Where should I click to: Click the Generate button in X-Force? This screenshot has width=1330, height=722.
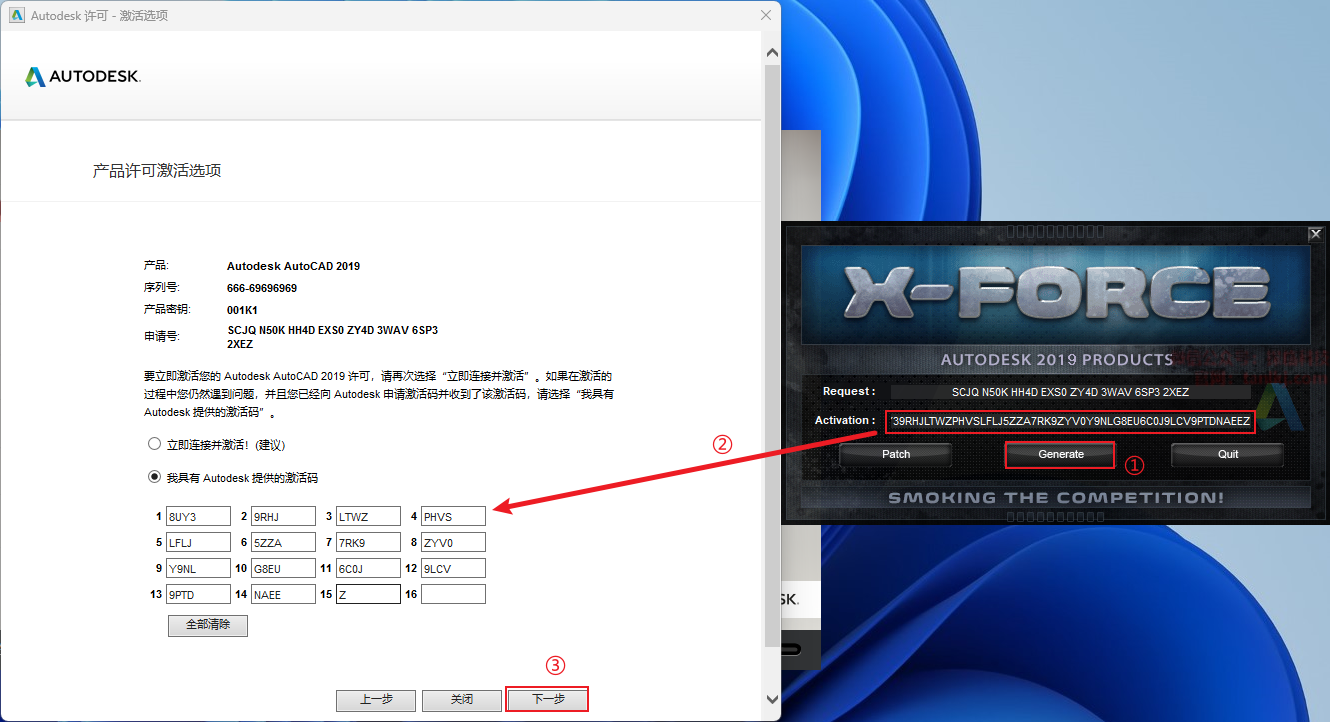(x=1061, y=454)
